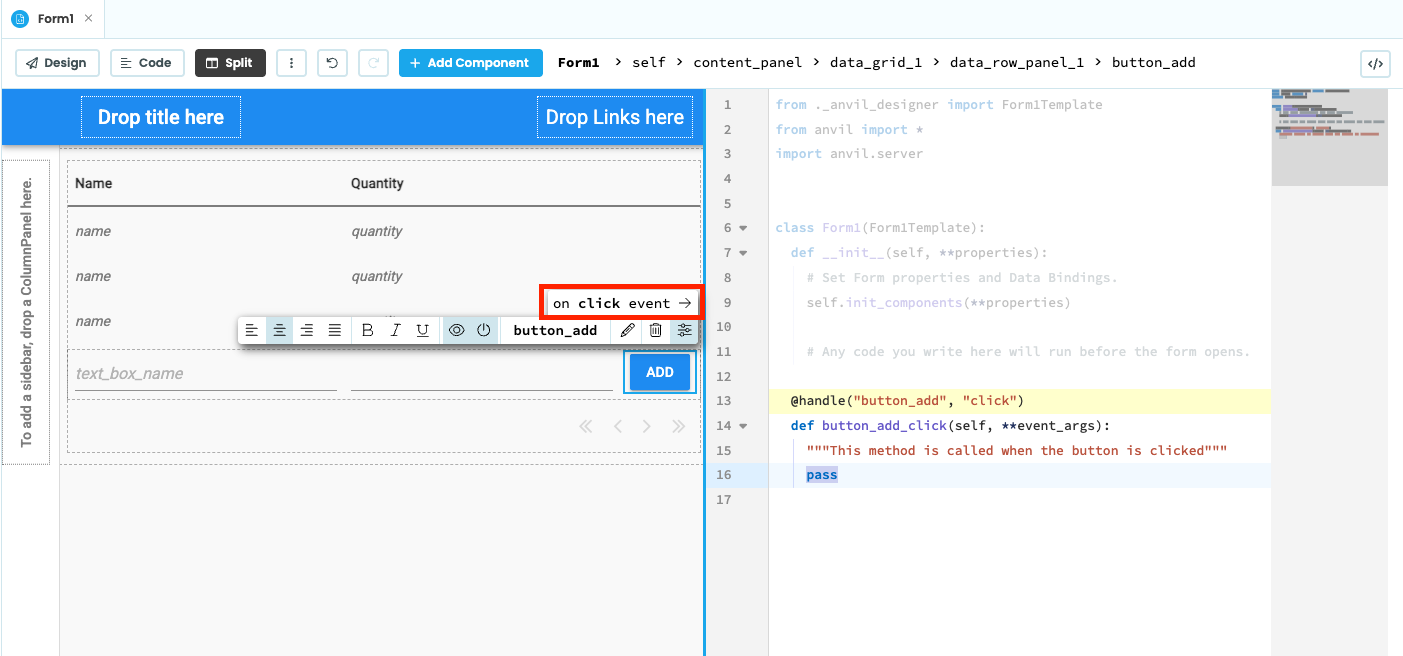Toggle enabled power icon for button_add
Screen dimensions: 1403x656
pyautogui.click(x=484, y=330)
